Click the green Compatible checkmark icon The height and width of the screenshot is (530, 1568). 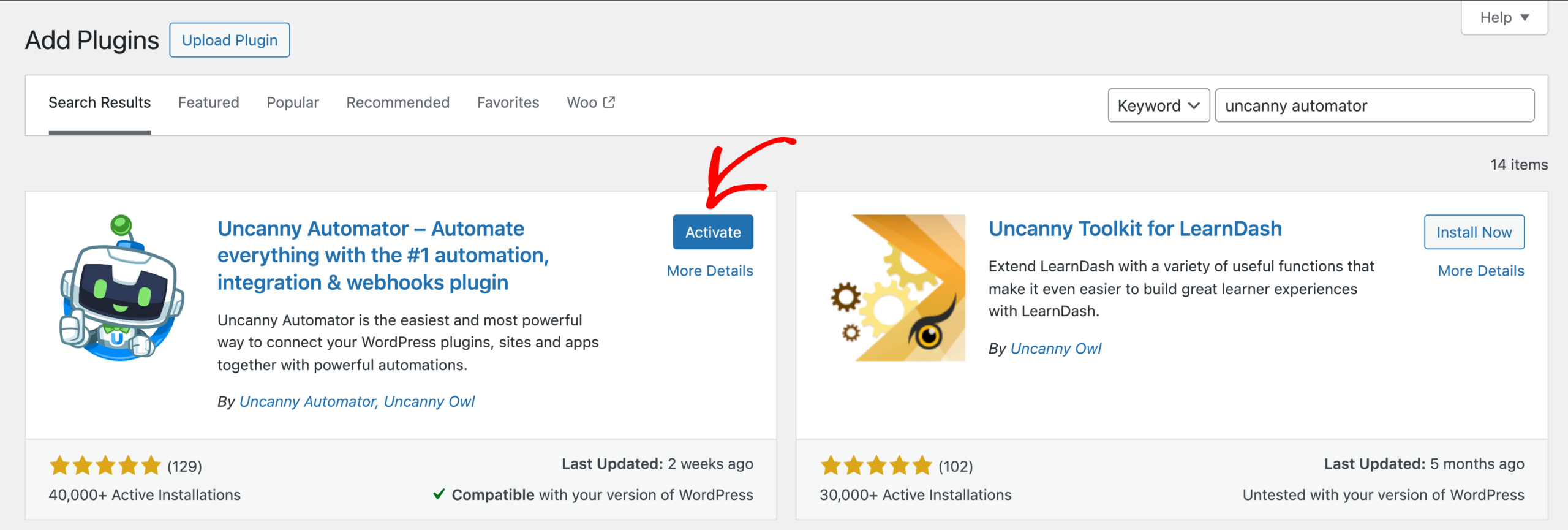(439, 494)
